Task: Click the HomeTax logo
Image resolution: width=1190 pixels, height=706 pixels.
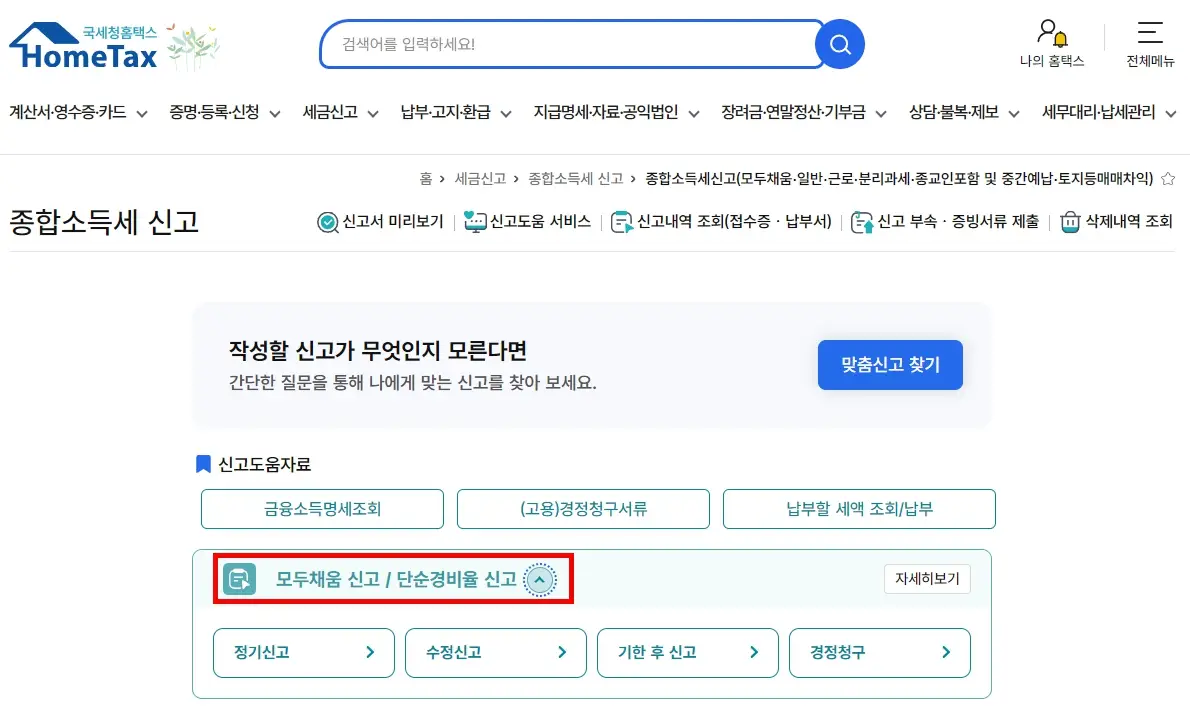Action: (x=85, y=45)
